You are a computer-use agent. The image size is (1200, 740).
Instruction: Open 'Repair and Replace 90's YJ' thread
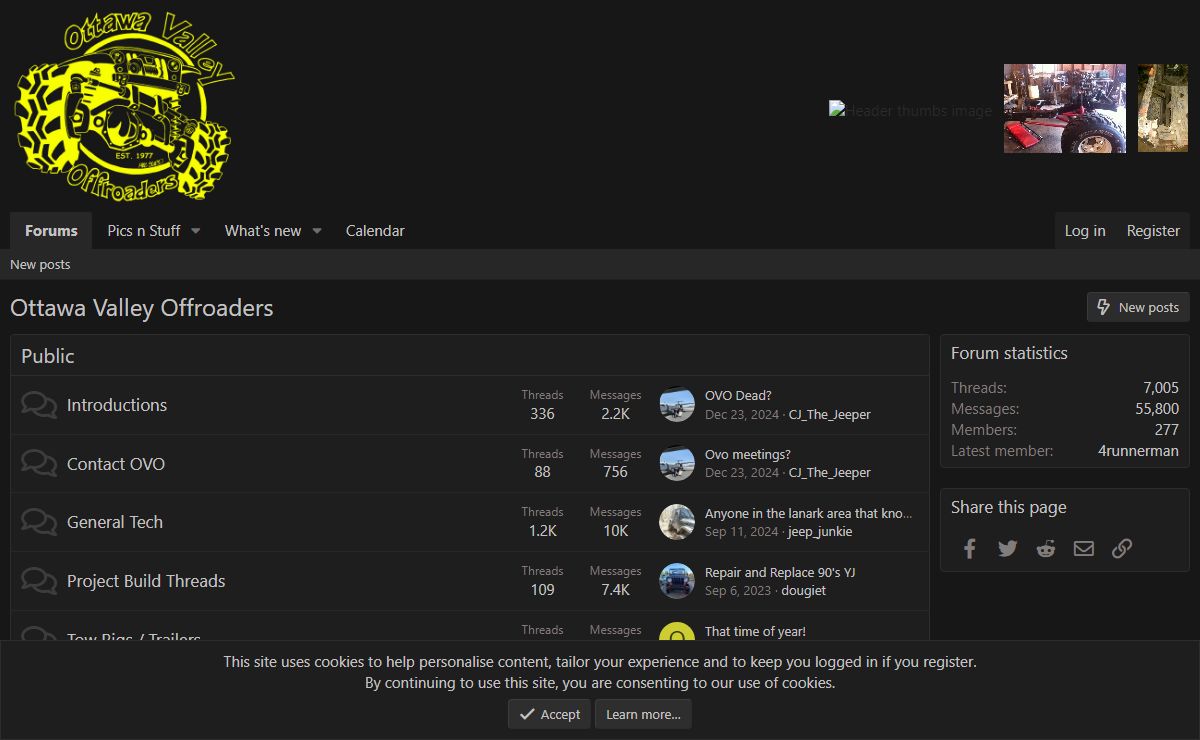point(780,573)
